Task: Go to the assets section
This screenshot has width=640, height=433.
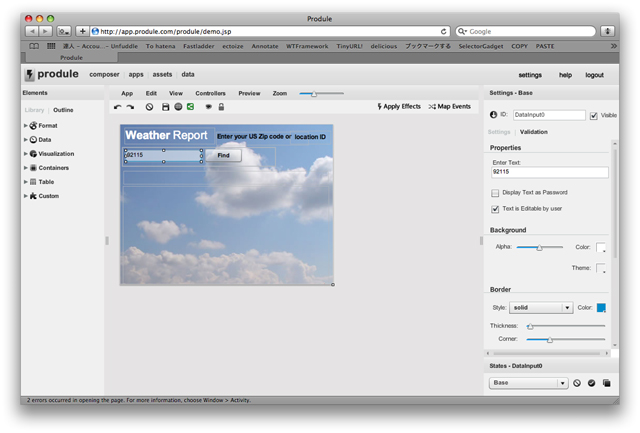Action: (162, 75)
